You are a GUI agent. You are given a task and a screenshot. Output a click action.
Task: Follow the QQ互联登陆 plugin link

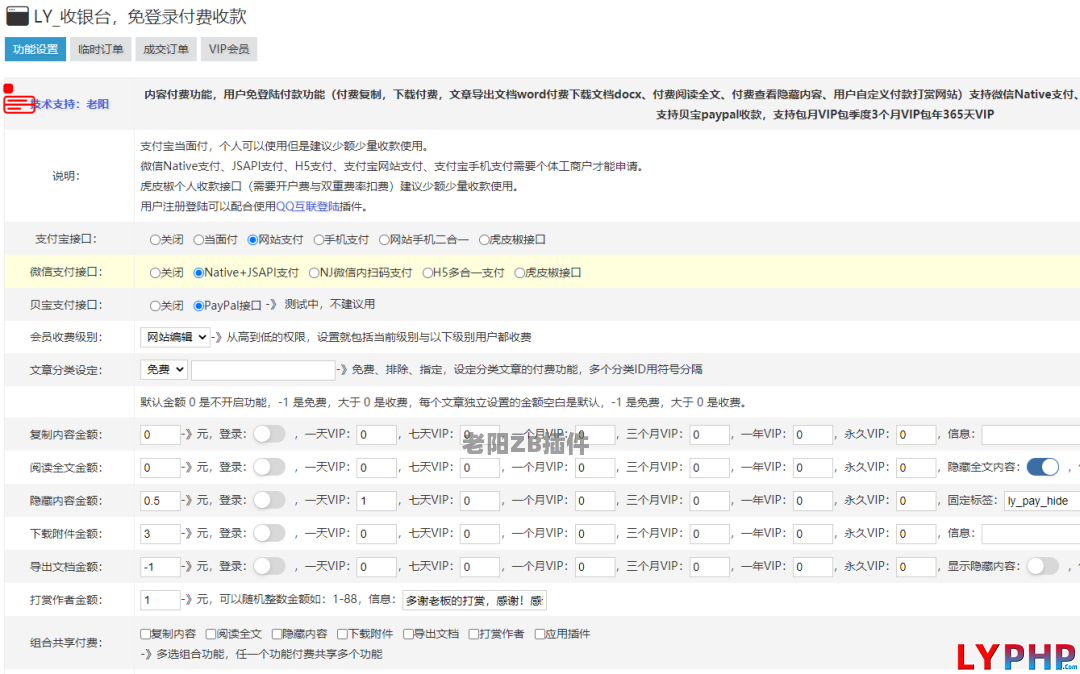coord(308,206)
